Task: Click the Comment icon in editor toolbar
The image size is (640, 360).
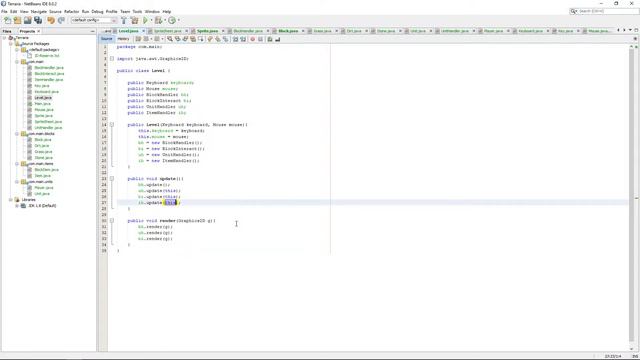Action: coord(270,39)
